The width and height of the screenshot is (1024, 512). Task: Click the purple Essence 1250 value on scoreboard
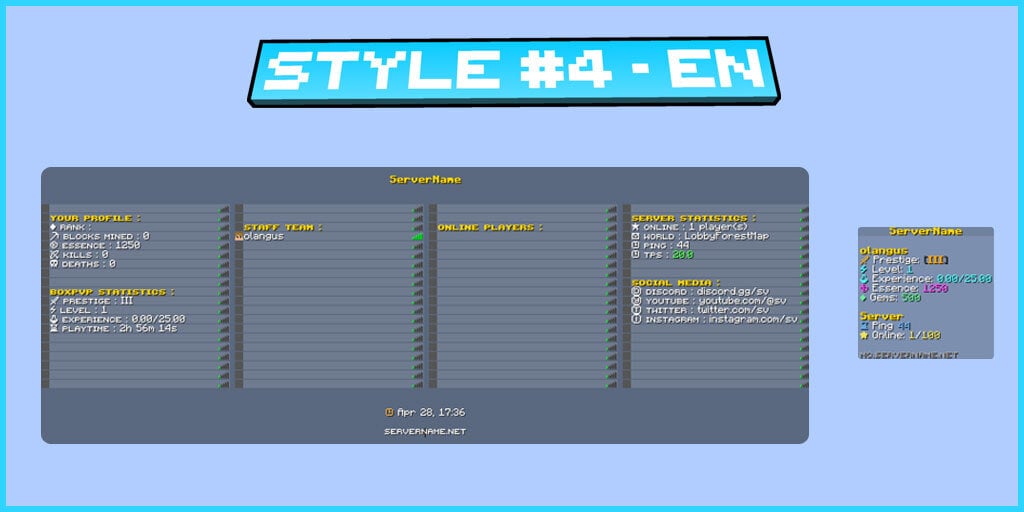point(936,288)
